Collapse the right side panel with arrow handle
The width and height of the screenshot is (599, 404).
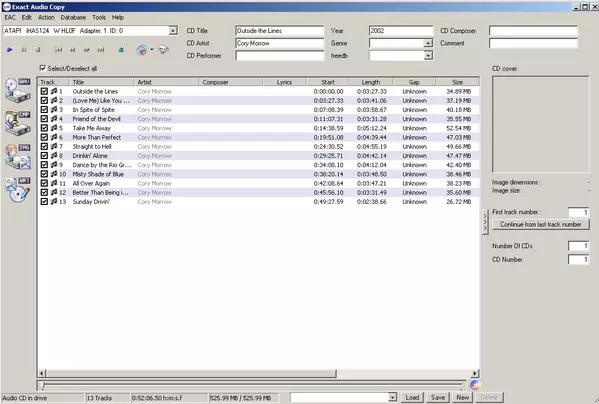pyautogui.click(x=485, y=221)
